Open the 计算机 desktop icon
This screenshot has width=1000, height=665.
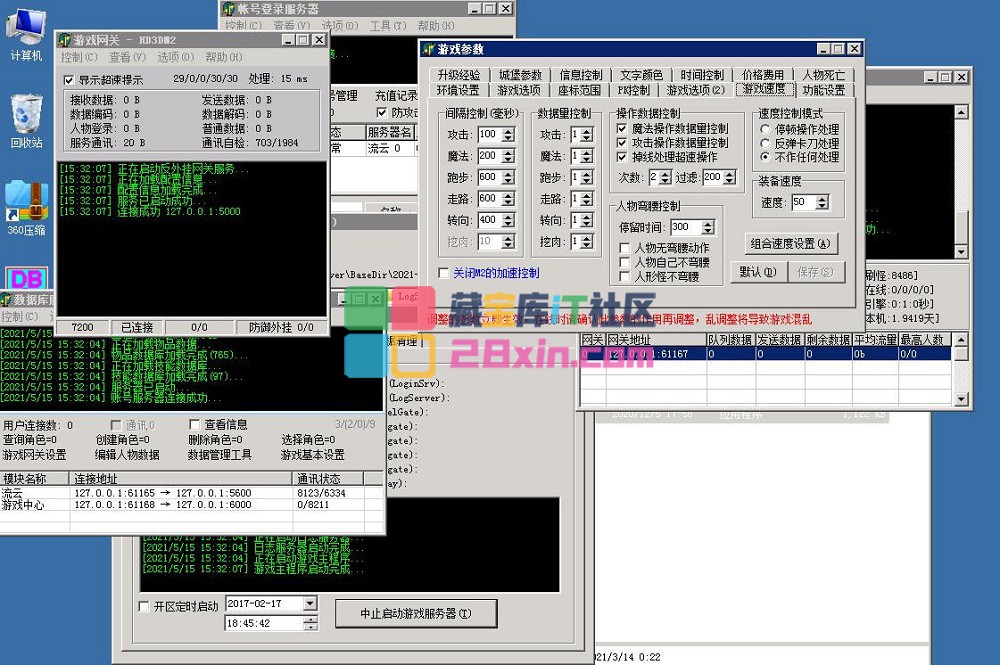click(x=26, y=34)
